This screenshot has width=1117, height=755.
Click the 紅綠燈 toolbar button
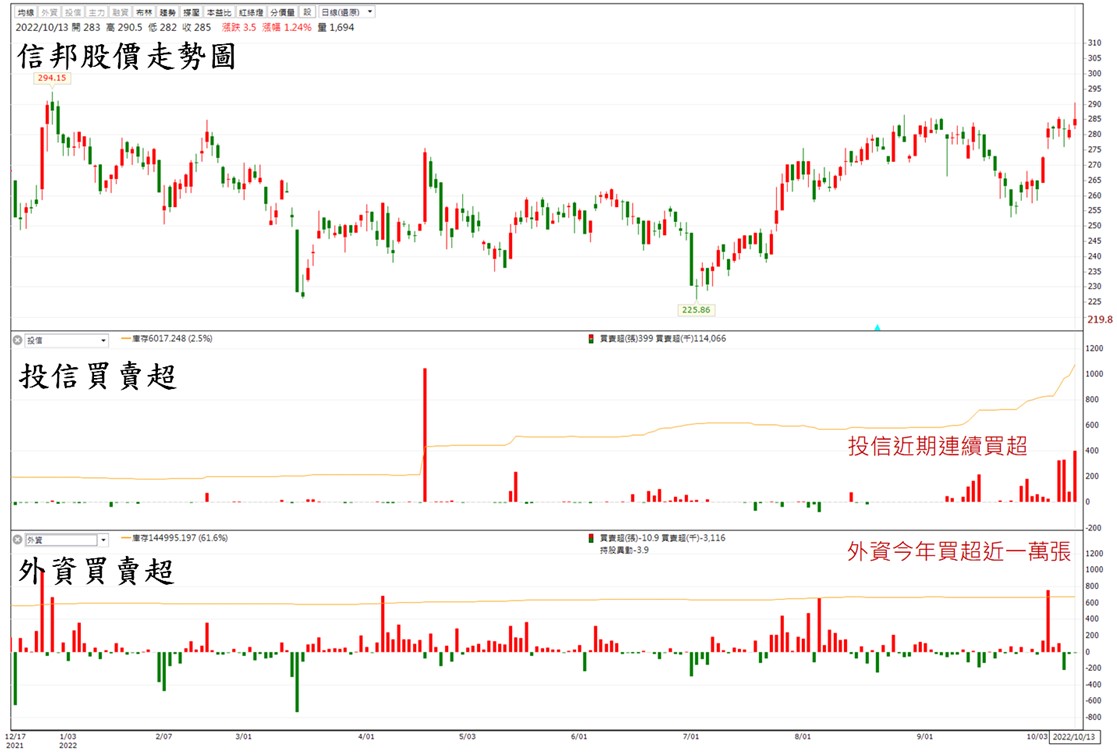(251, 12)
